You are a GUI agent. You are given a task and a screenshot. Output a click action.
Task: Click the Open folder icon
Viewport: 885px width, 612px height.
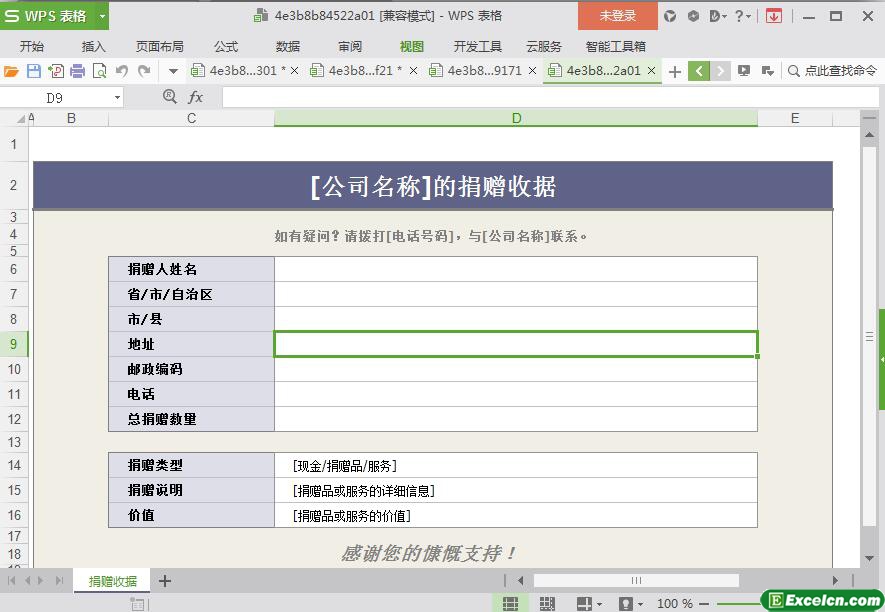click(x=12, y=71)
